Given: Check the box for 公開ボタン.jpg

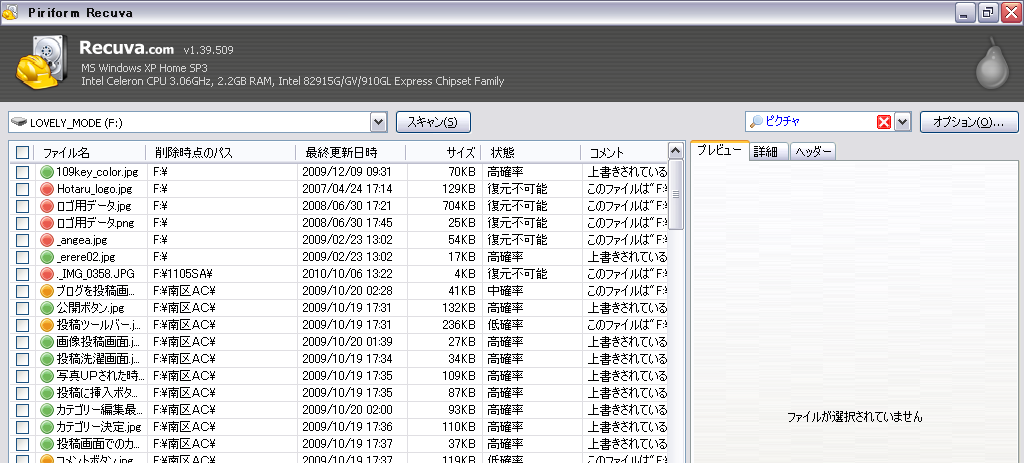Looking at the screenshot, I should point(23,308).
